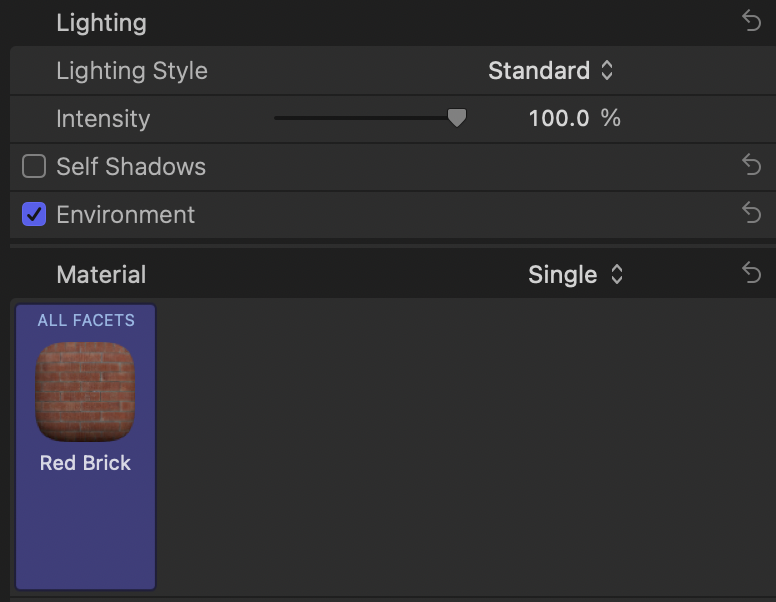Viewport: 776px width, 602px height.
Task: Open the Lighting Style Standard dropdown
Action: 551,70
